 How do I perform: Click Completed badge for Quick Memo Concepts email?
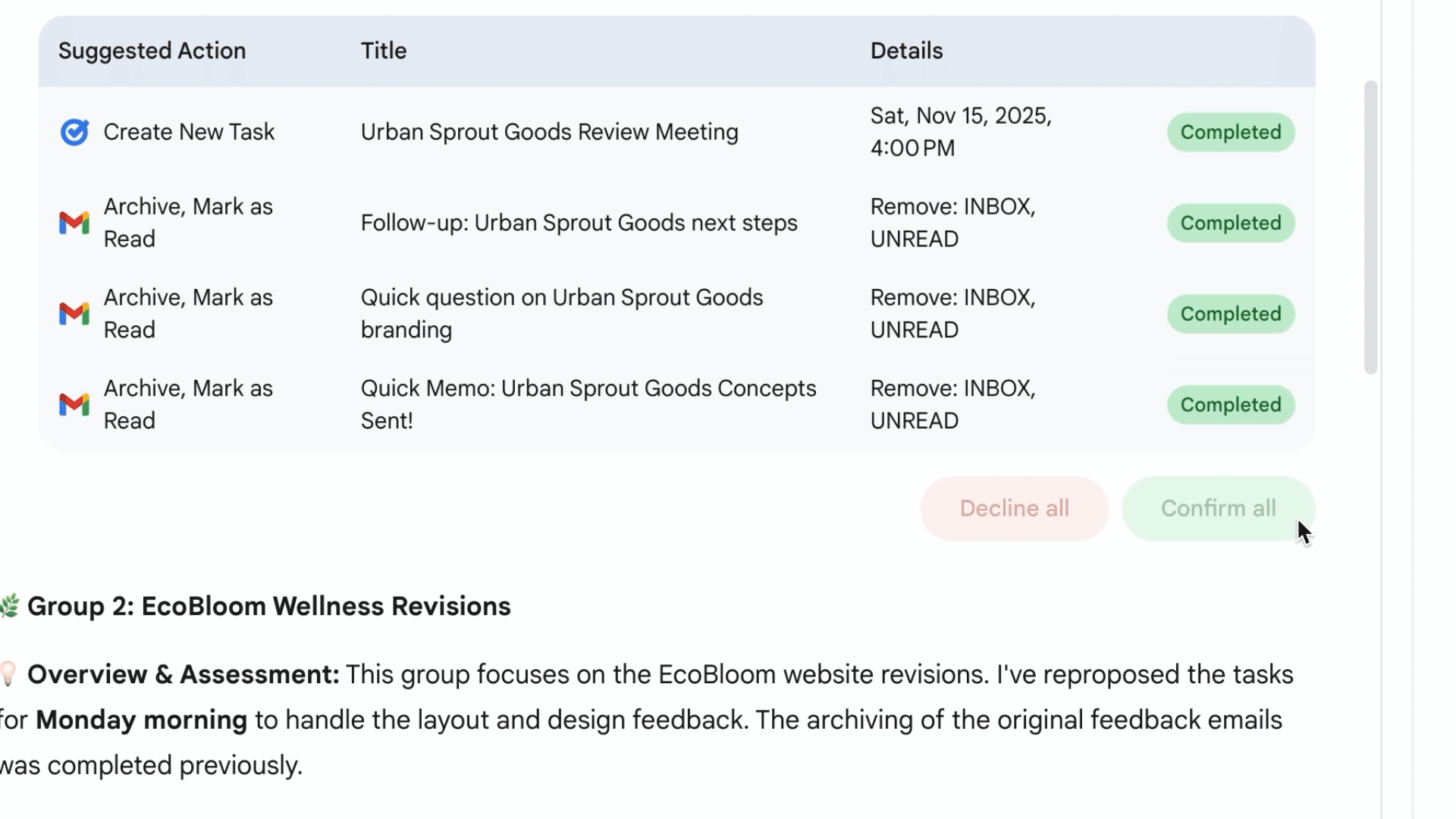click(x=1230, y=405)
